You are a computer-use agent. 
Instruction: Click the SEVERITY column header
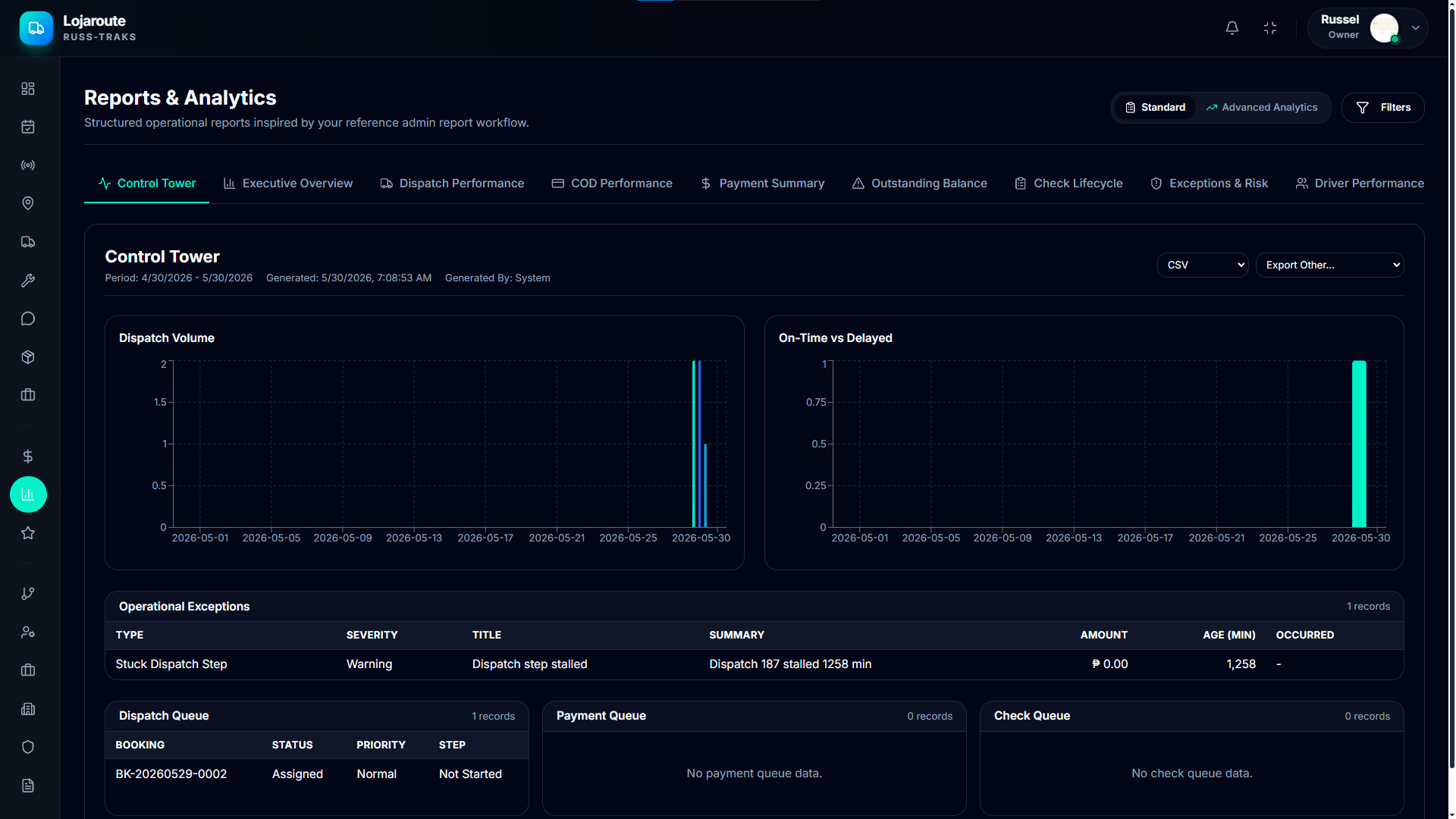(372, 635)
